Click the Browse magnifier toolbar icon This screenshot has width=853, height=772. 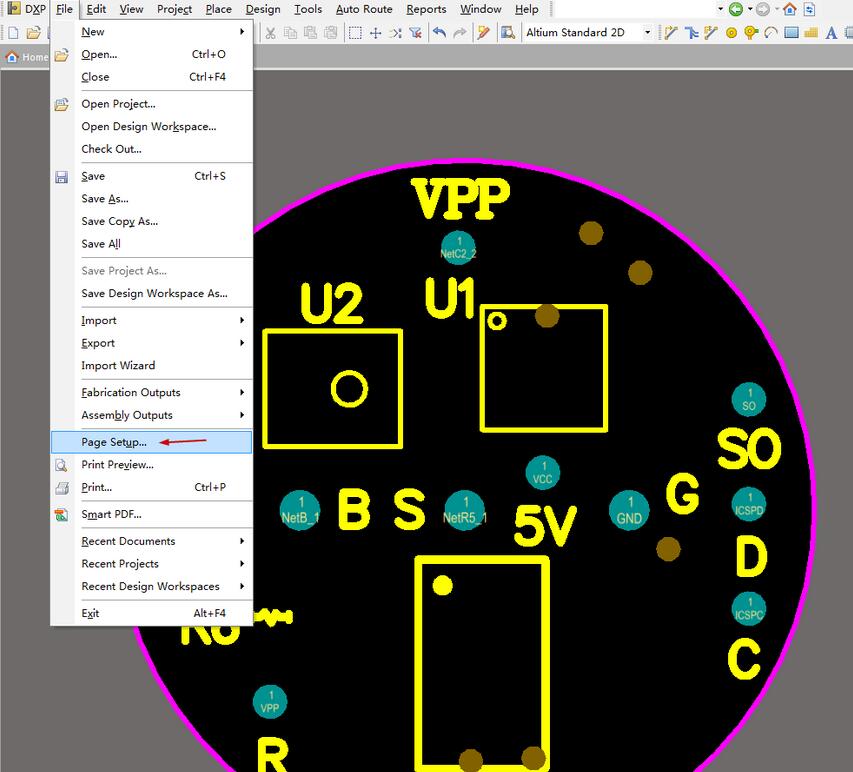point(508,33)
